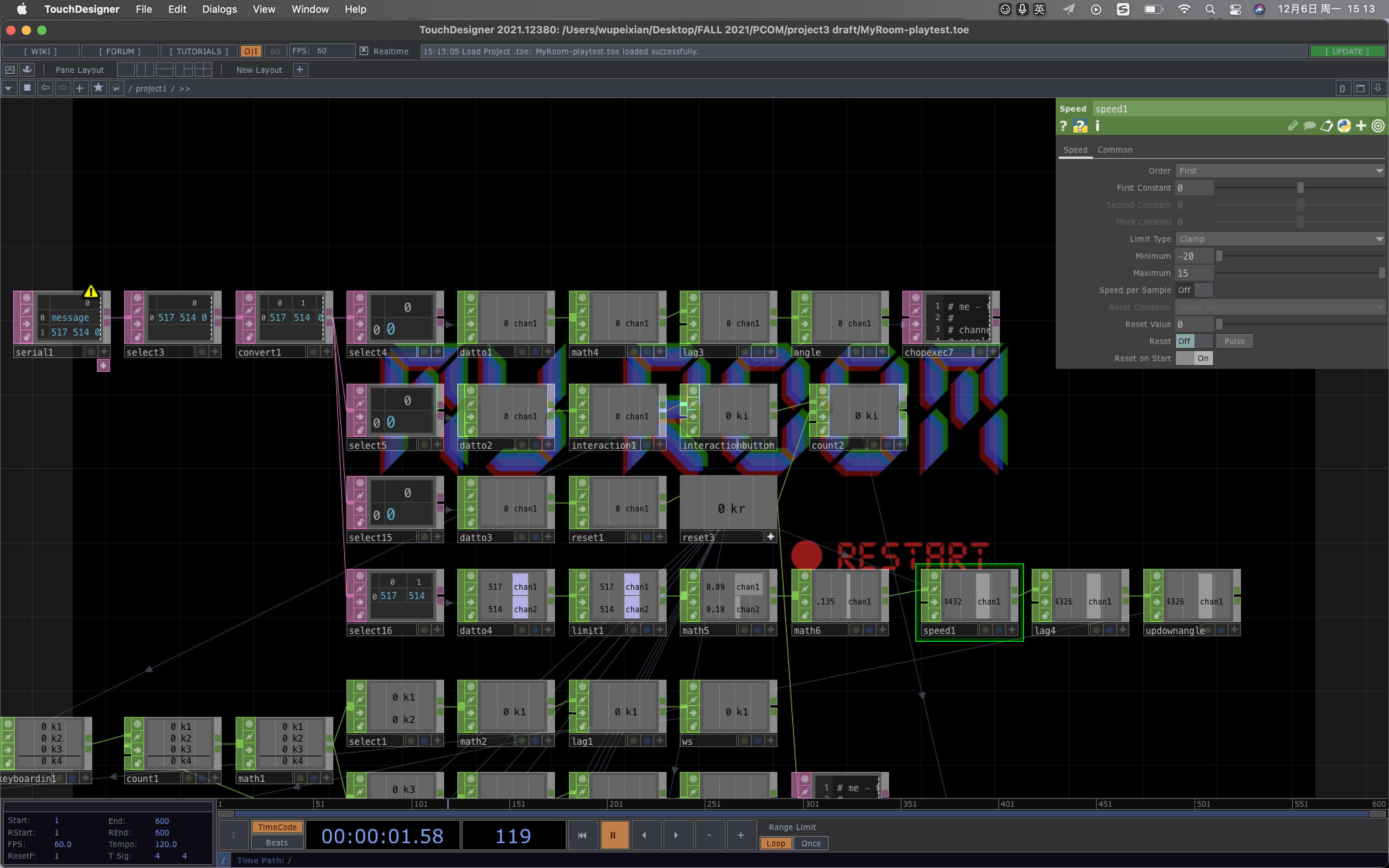The image size is (1389, 868).
Task: Switch to the Common parameter tab
Action: click(1115, 150)
